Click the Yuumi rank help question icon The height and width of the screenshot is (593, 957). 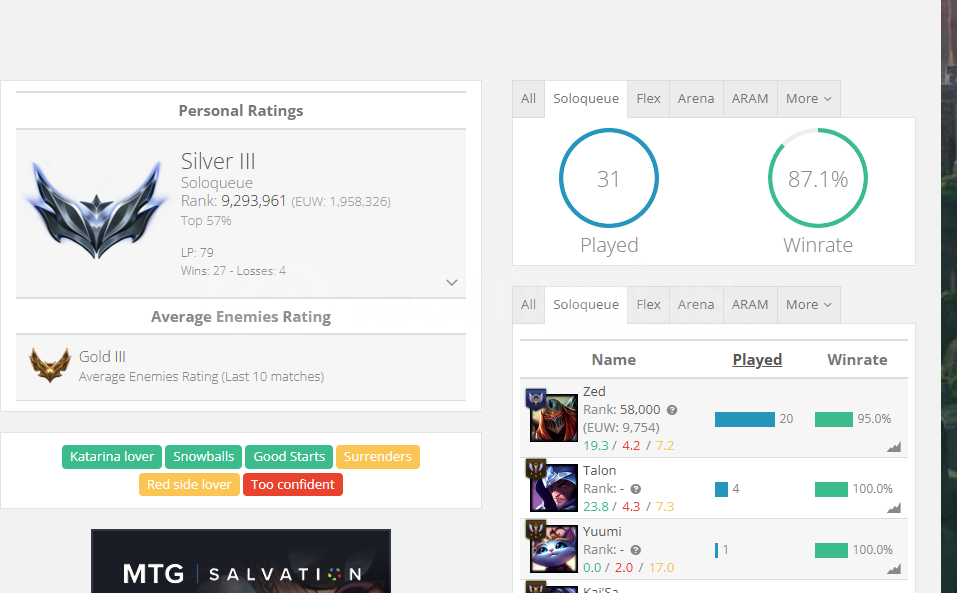(635, 550)
